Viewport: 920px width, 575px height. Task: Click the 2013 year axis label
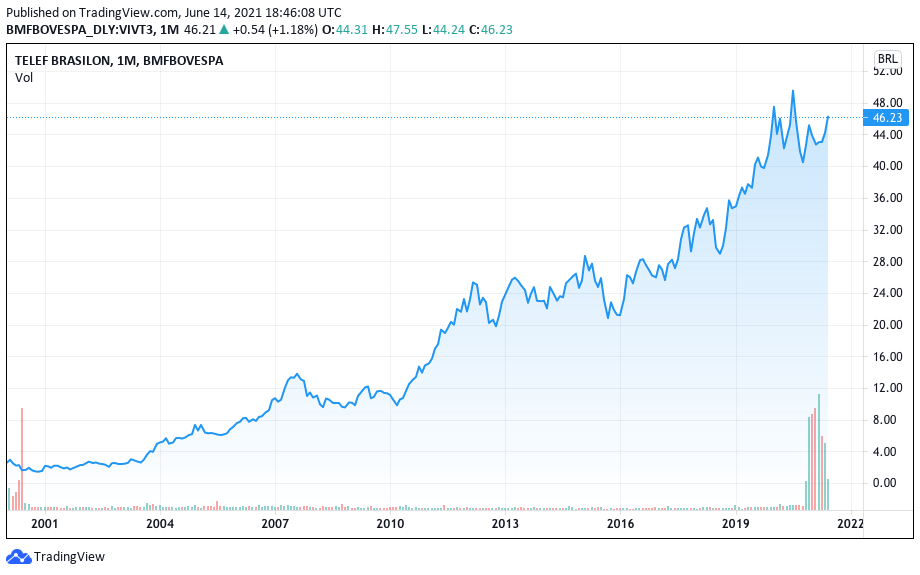click(505, 523)
